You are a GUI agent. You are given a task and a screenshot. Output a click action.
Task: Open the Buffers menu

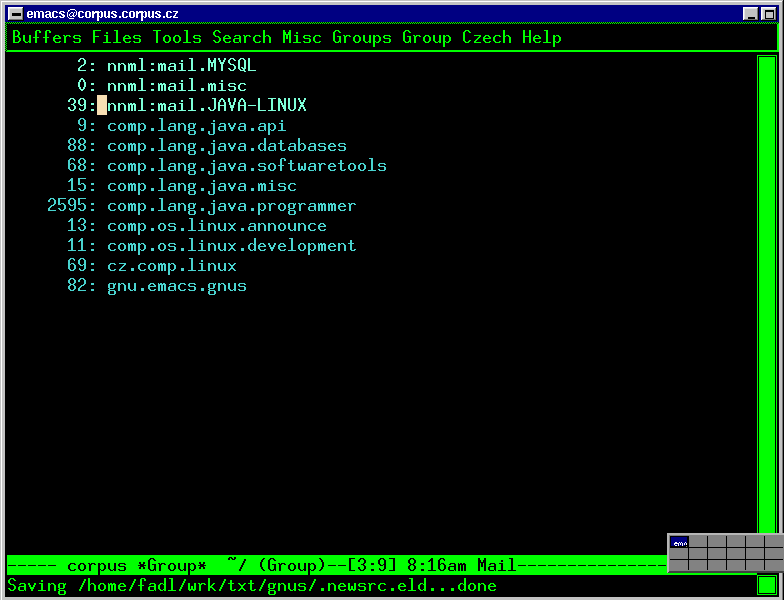[x=46, y=38]
